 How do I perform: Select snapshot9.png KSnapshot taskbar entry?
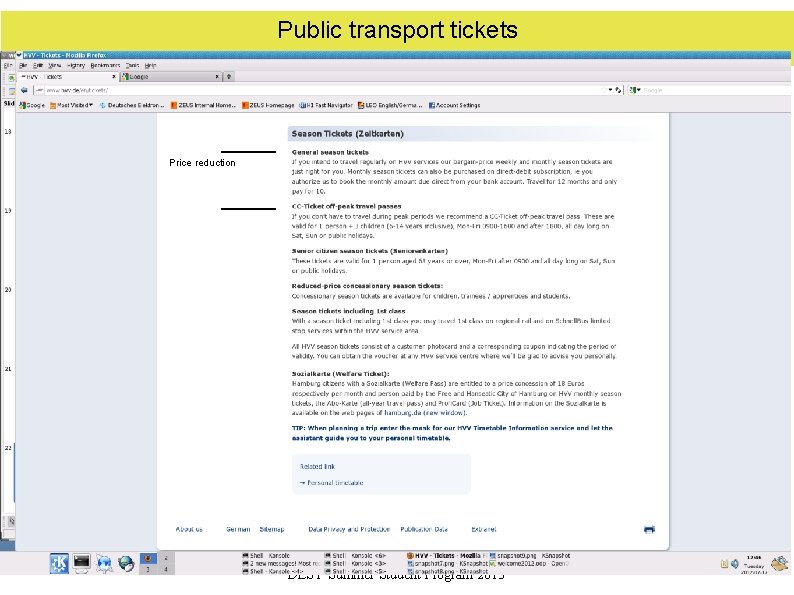pos(530,556)
